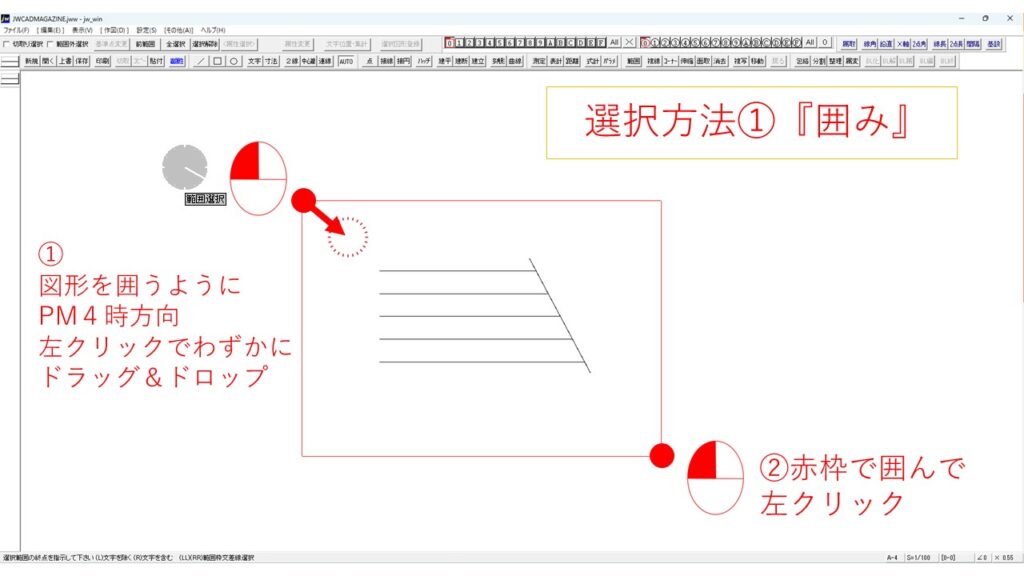This screenshot has width=1024, height=576.
Task: Pick the ハッチ hatch tool
Action: [424, 61]
